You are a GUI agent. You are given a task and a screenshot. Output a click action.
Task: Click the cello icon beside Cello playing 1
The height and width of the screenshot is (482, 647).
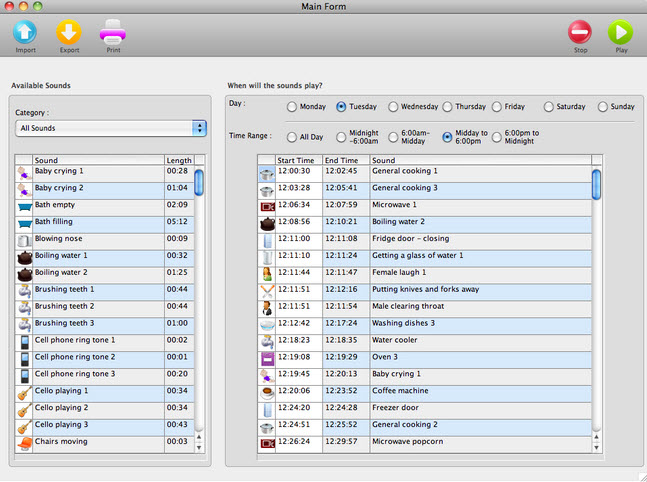click(x=24, y=392)
